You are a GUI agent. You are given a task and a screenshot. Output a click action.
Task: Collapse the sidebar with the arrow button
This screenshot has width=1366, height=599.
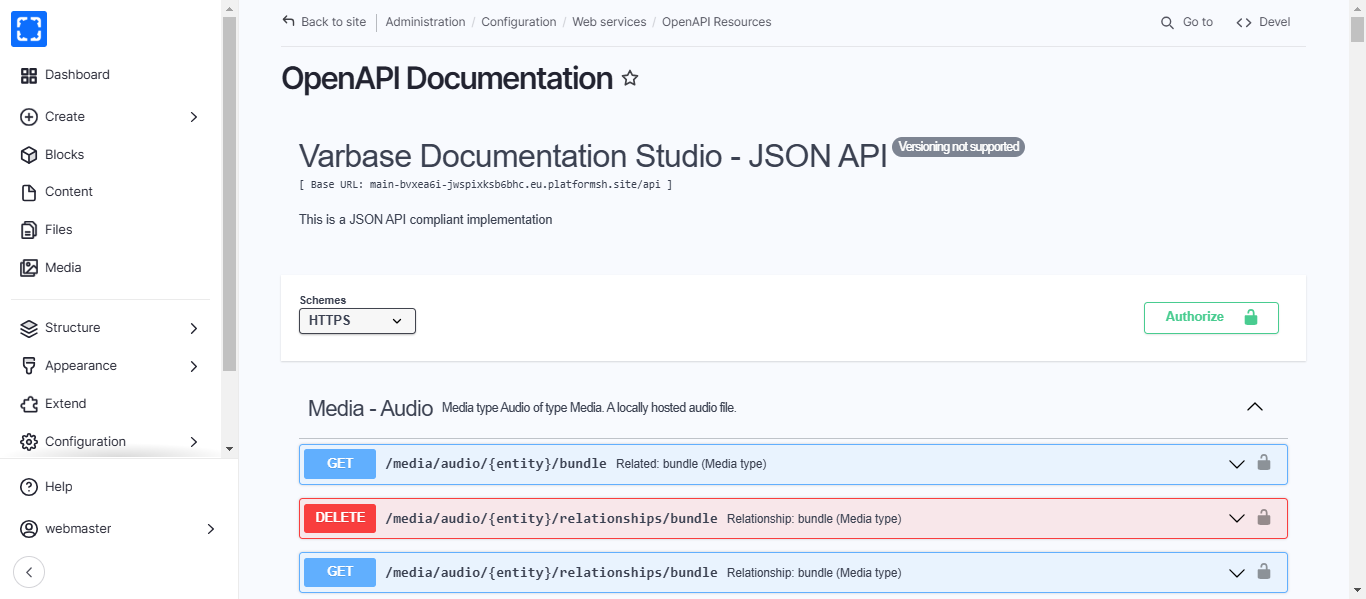(29, 572)
